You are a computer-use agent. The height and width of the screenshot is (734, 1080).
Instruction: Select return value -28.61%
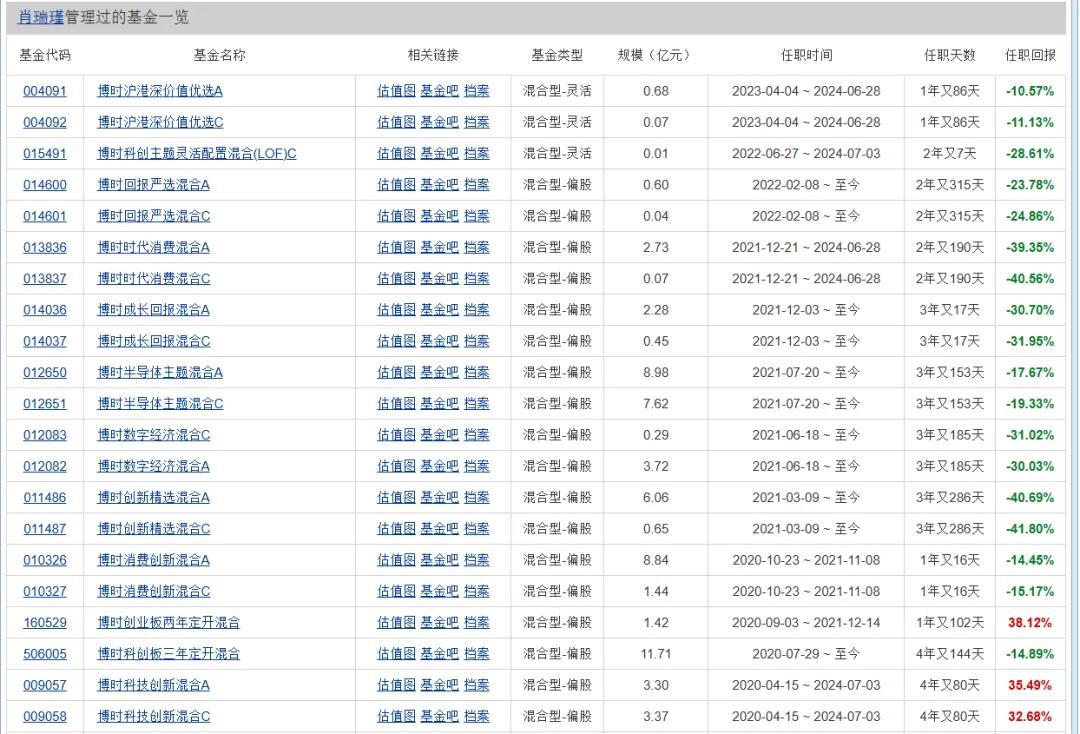[x=1030, y=154]
